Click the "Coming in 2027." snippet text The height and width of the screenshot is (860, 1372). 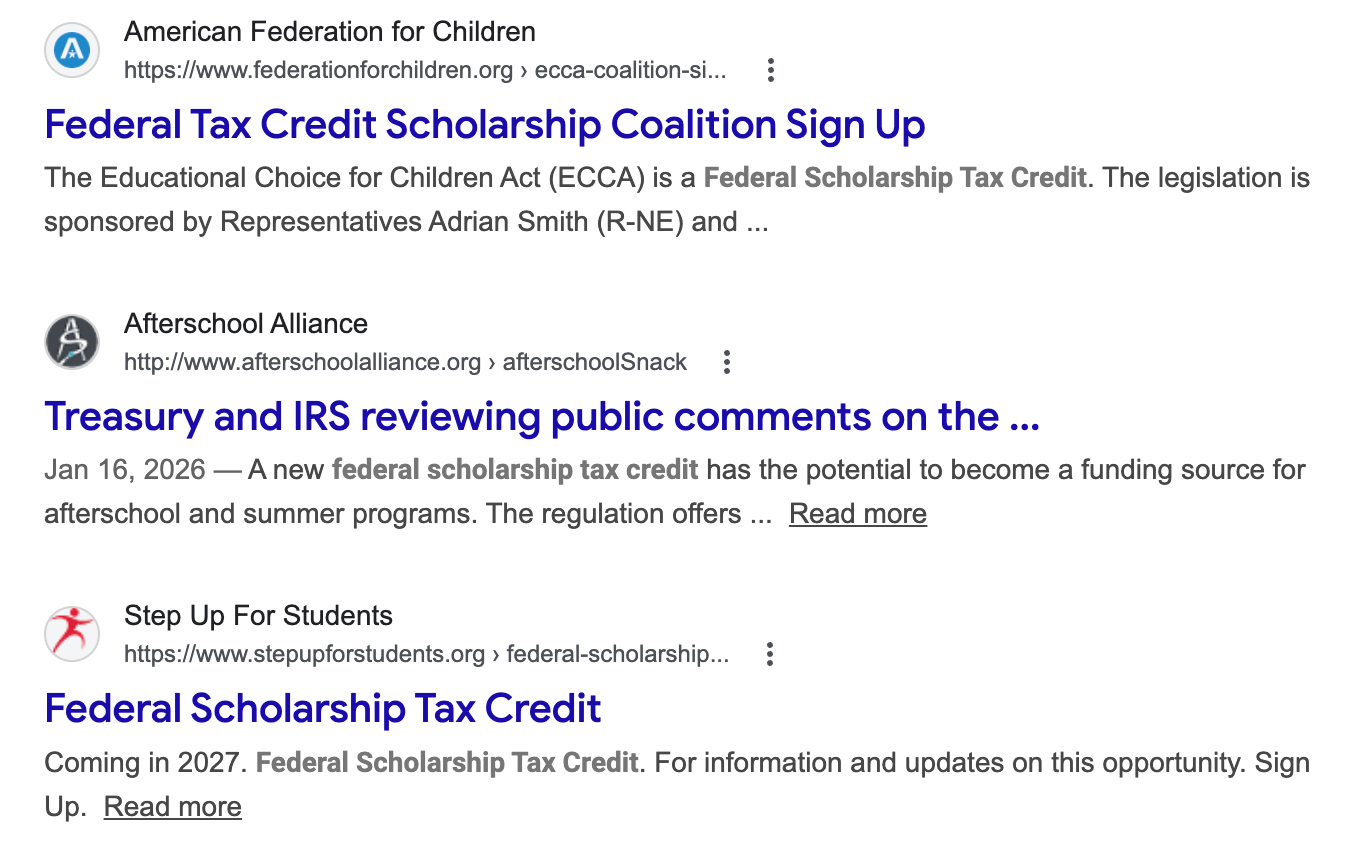click(x=145, y=763)
